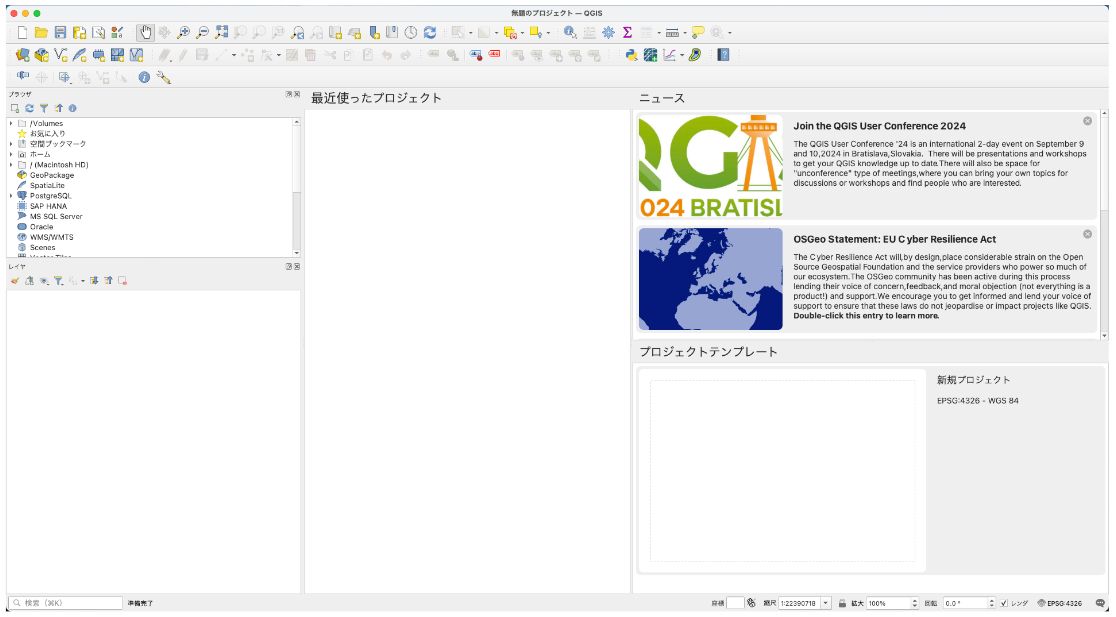Toggle the scale lock icon in status bar
The height and width of the screenshot is (617, 1116).
point(842,603)
